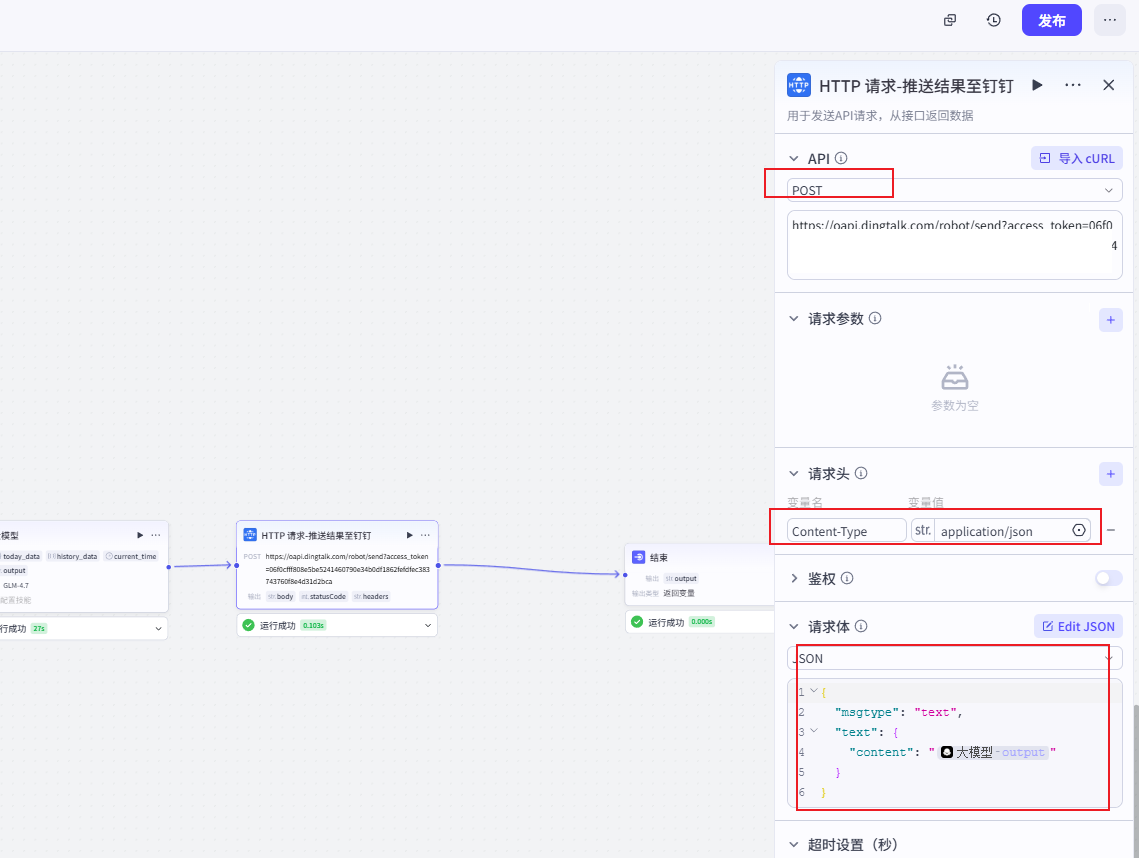Click the "msgtype" key in JSON editor

[867, 712]
